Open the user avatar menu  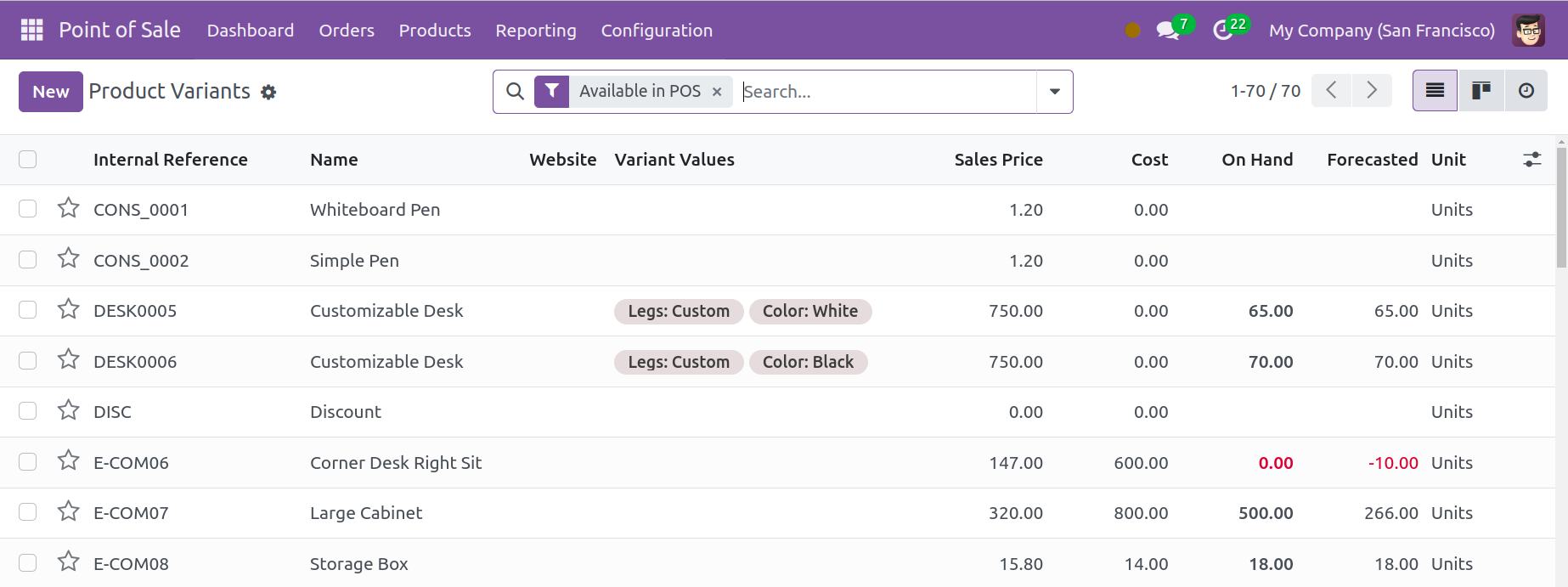click(1528, 31)
